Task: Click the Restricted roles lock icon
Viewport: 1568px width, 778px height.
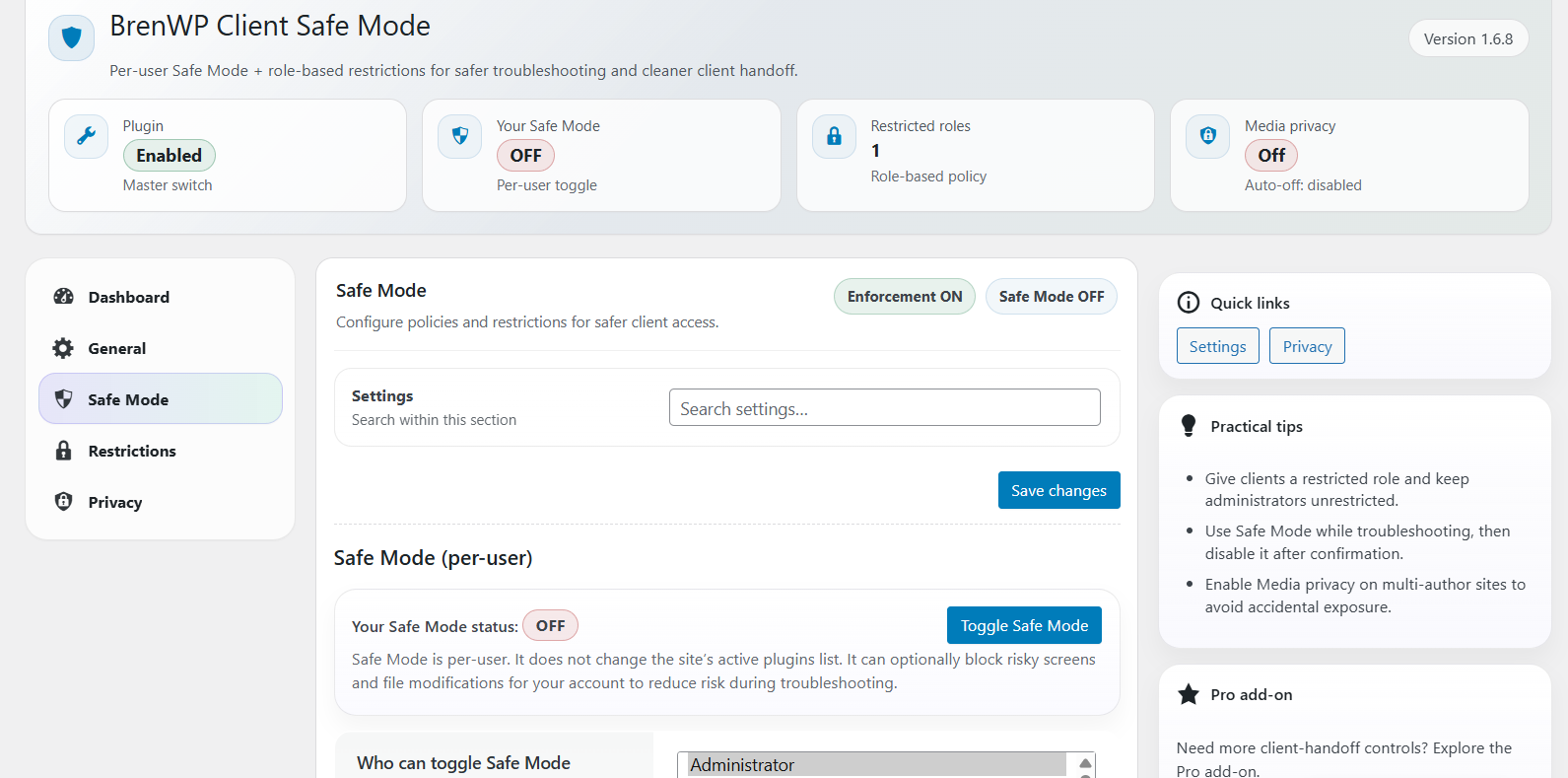Action: point(834,136)
